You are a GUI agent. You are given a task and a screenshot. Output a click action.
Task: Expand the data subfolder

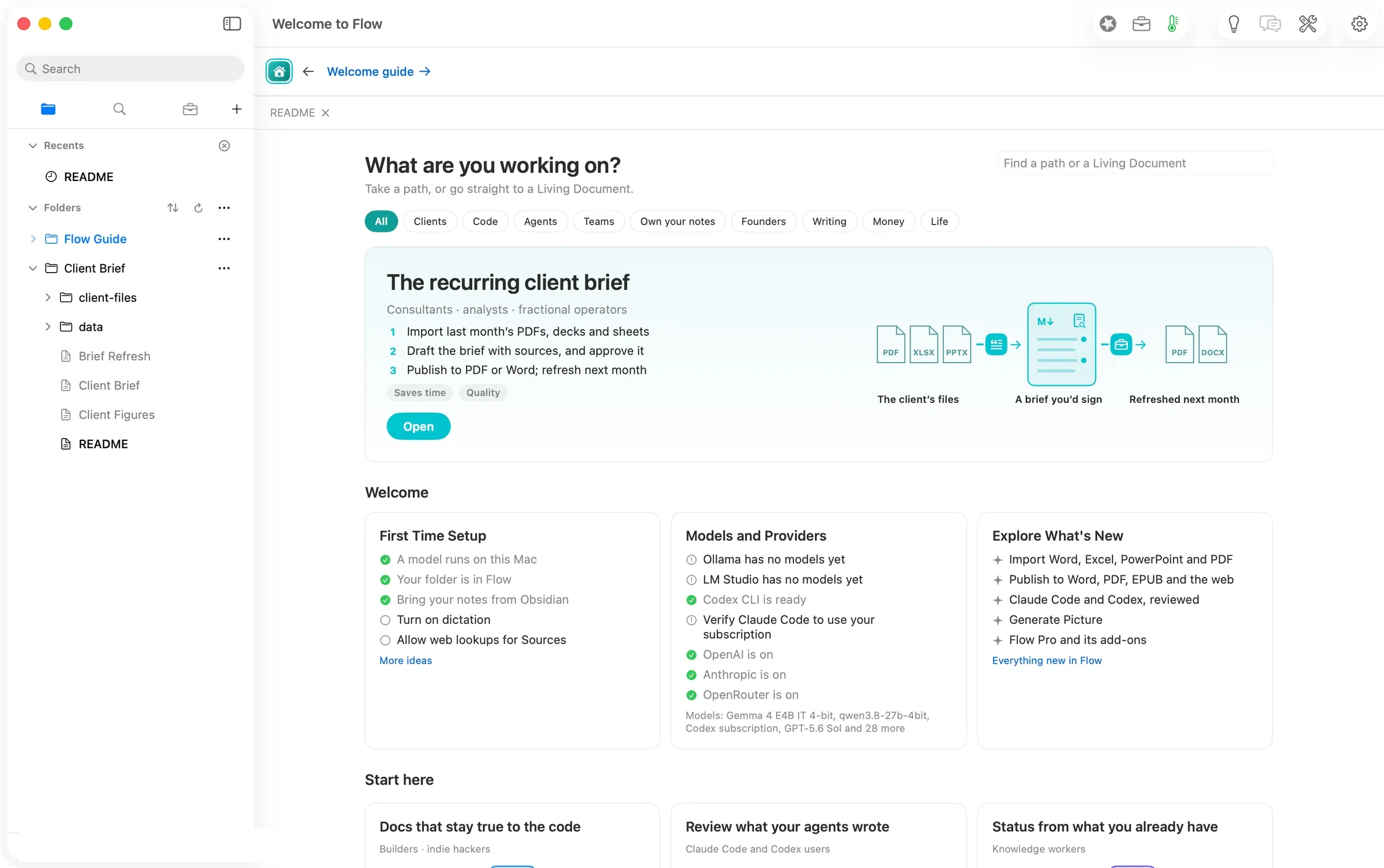click(x=48, y=327)
